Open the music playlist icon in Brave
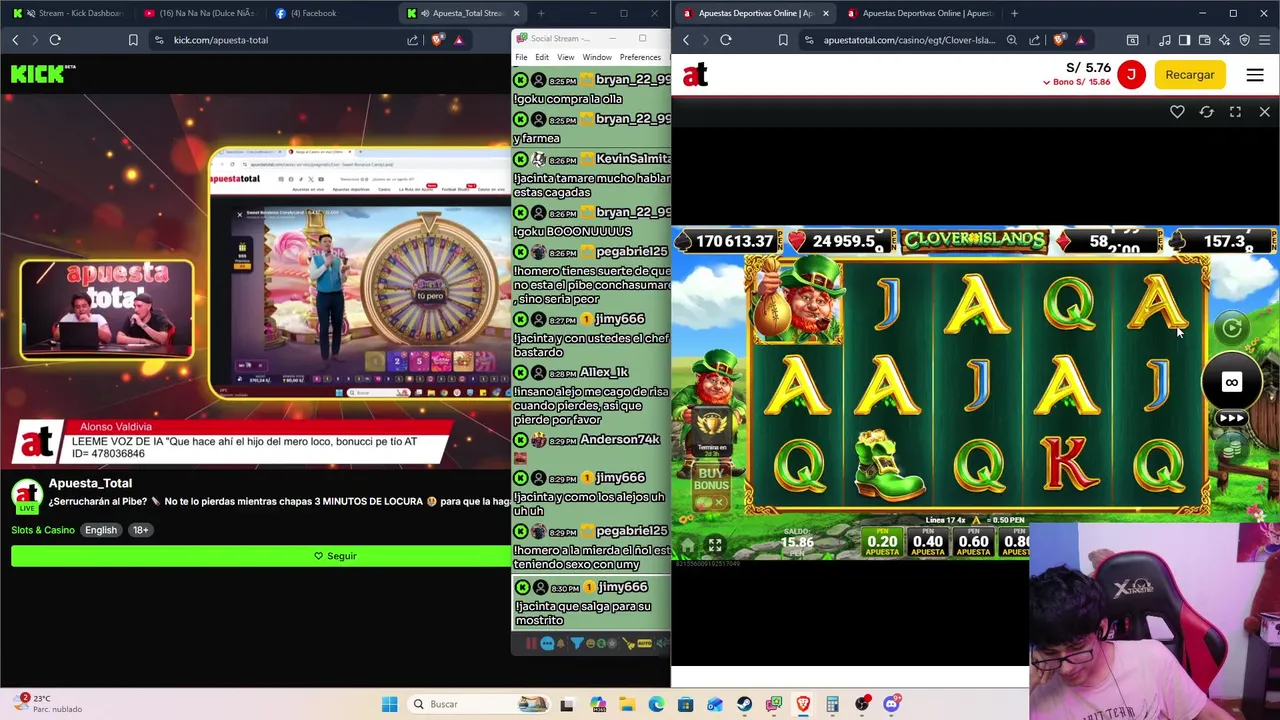Screen dimensions: 1280x720 [1165, 40]
